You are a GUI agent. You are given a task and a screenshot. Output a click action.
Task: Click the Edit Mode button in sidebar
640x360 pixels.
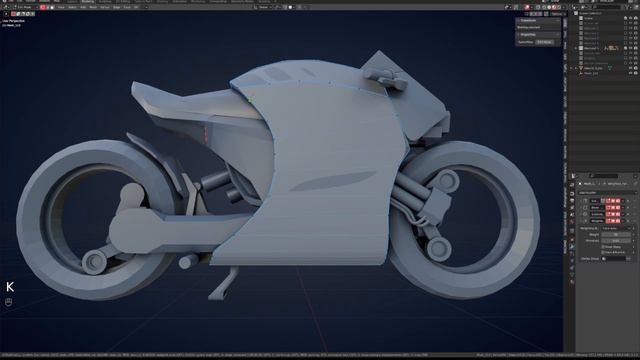click(x=544, y=42)
